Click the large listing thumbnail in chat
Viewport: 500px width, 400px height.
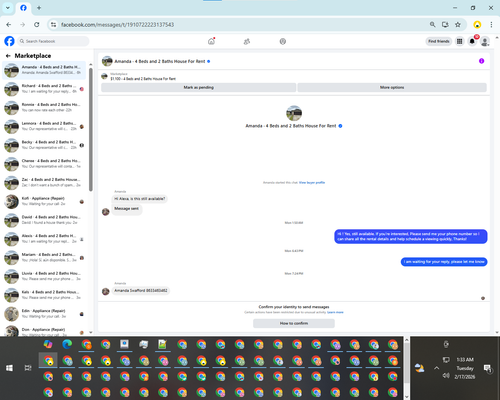click(x=294, y=113)
